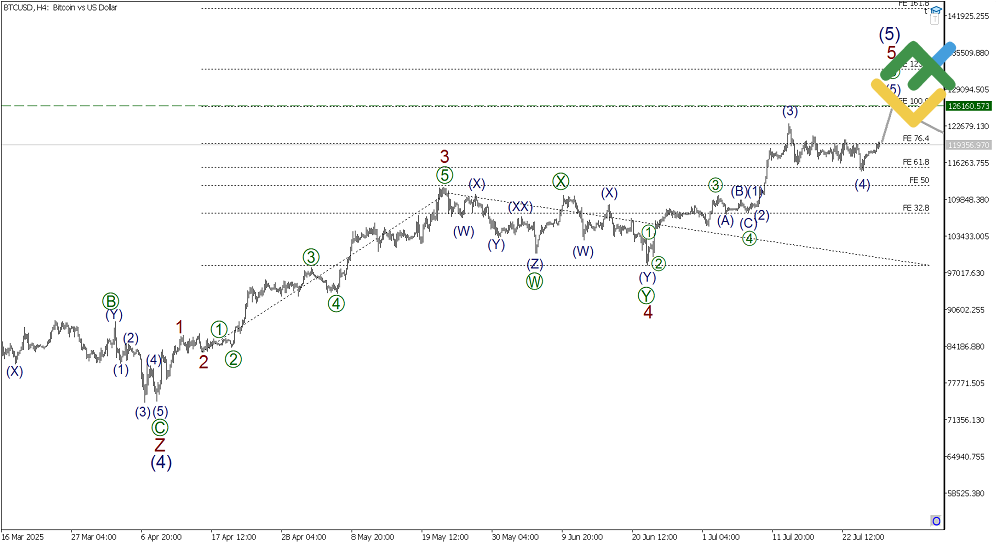
Task: Click the green circled X wave marker
Action: pyautogui.click(x=561, y=181)
